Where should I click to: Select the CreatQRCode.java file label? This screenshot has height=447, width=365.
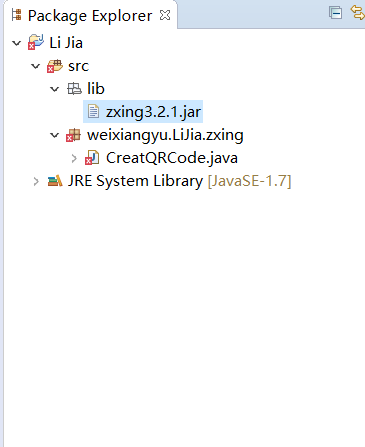(172, 158)
